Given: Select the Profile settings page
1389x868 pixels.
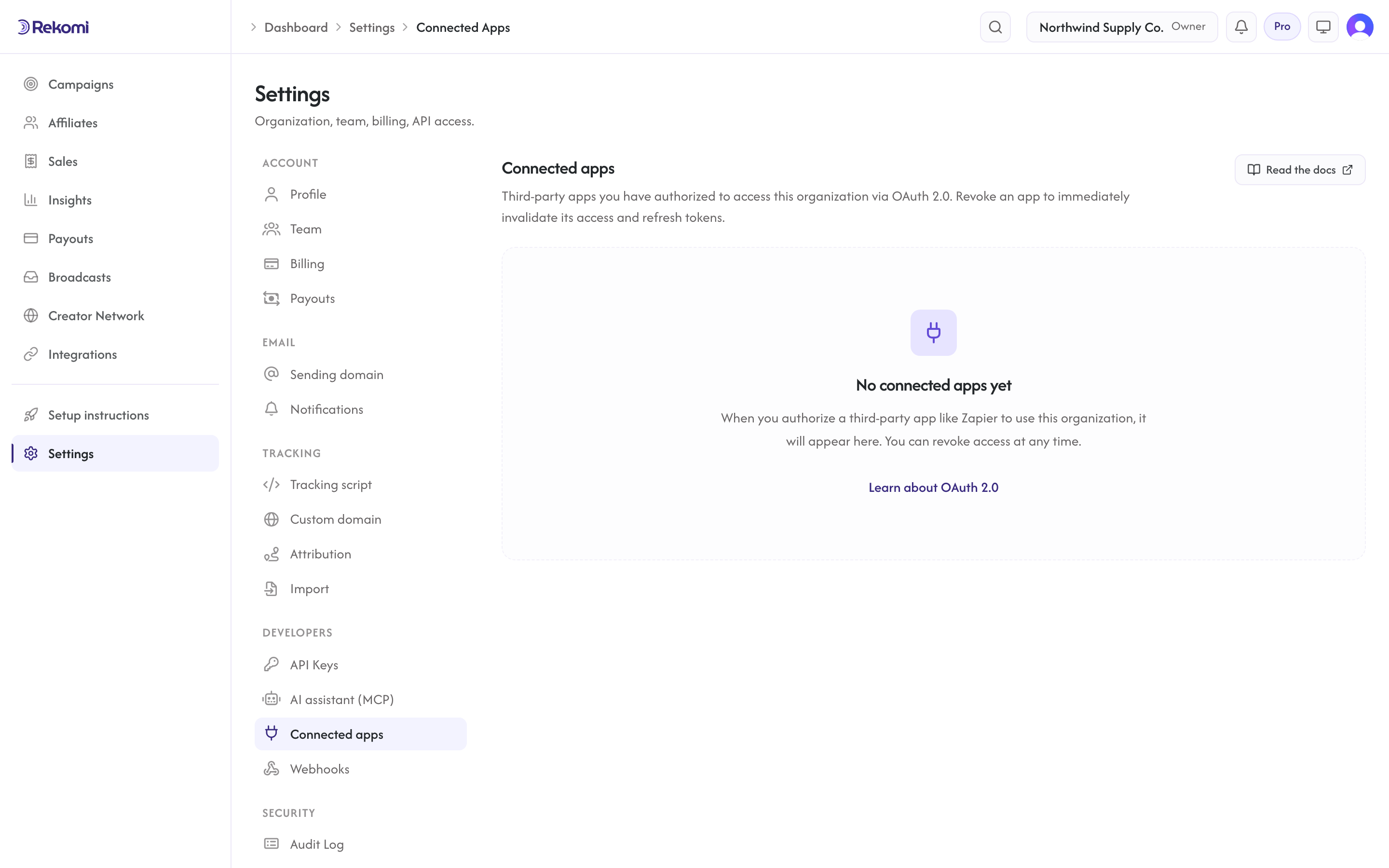Looking at the screenshot, I should tap(360, 195).
